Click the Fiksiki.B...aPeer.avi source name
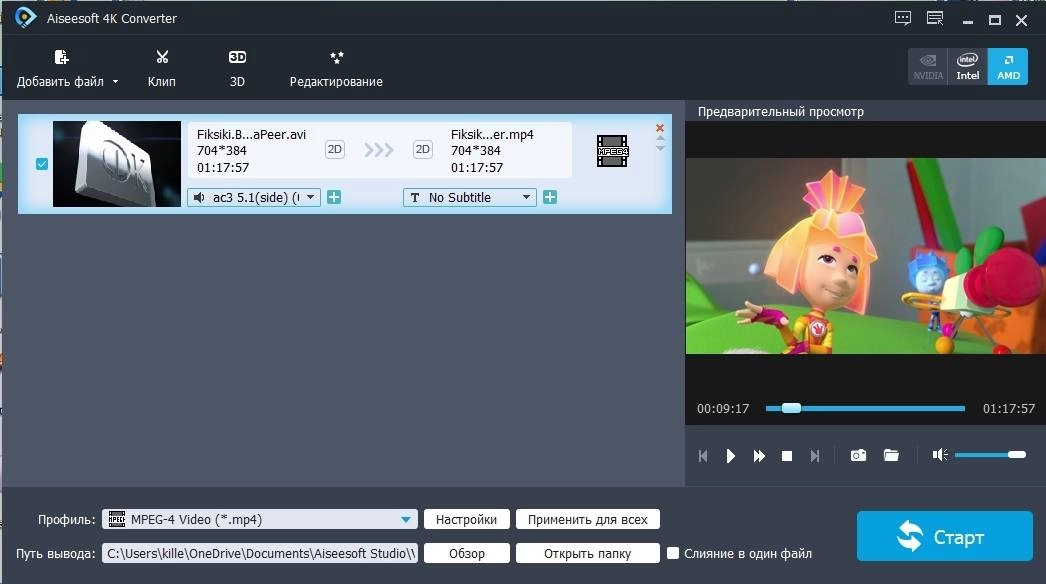 [251, 134]
